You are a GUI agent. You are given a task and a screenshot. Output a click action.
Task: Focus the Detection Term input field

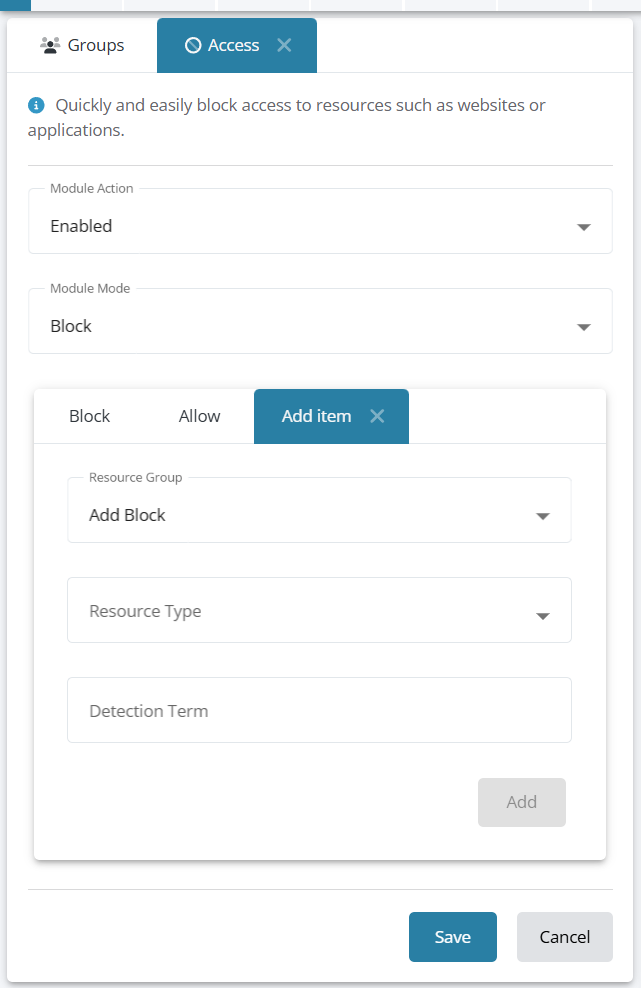(x=319, y=711)
